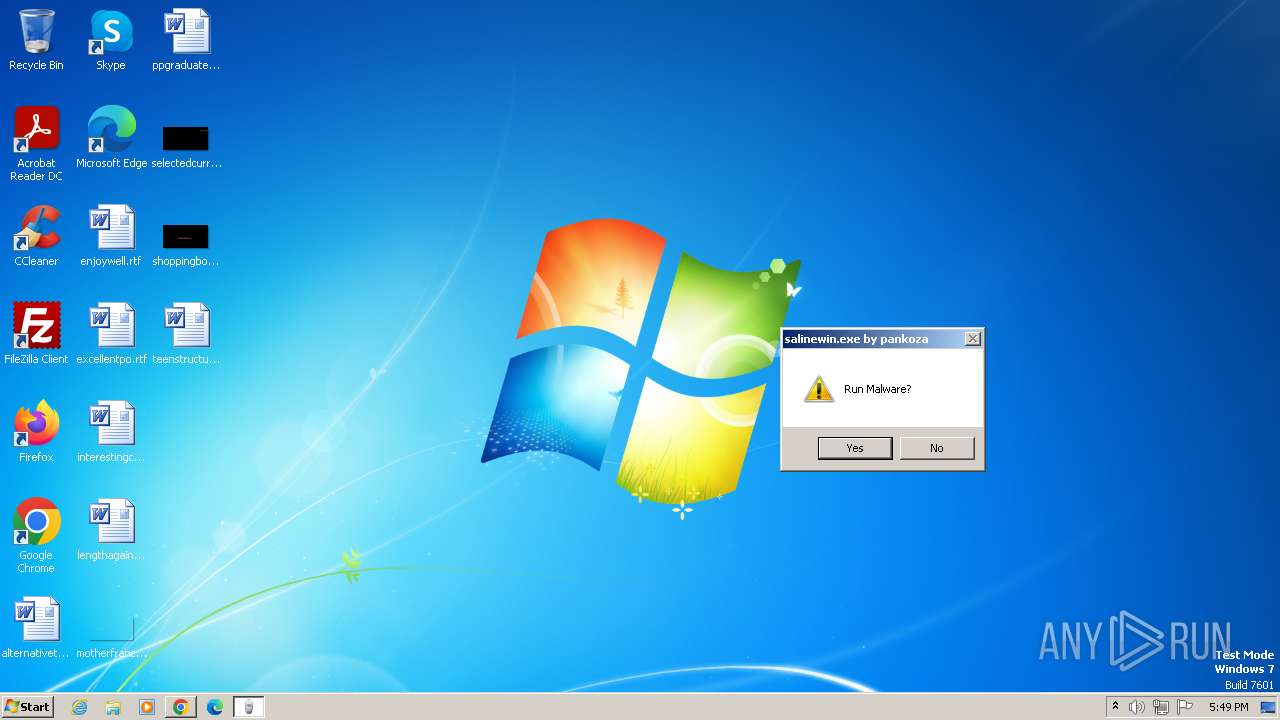The image size is (1280, 720).
Task: Select the teenstructu document icon
Action: (x=186, y=334)
